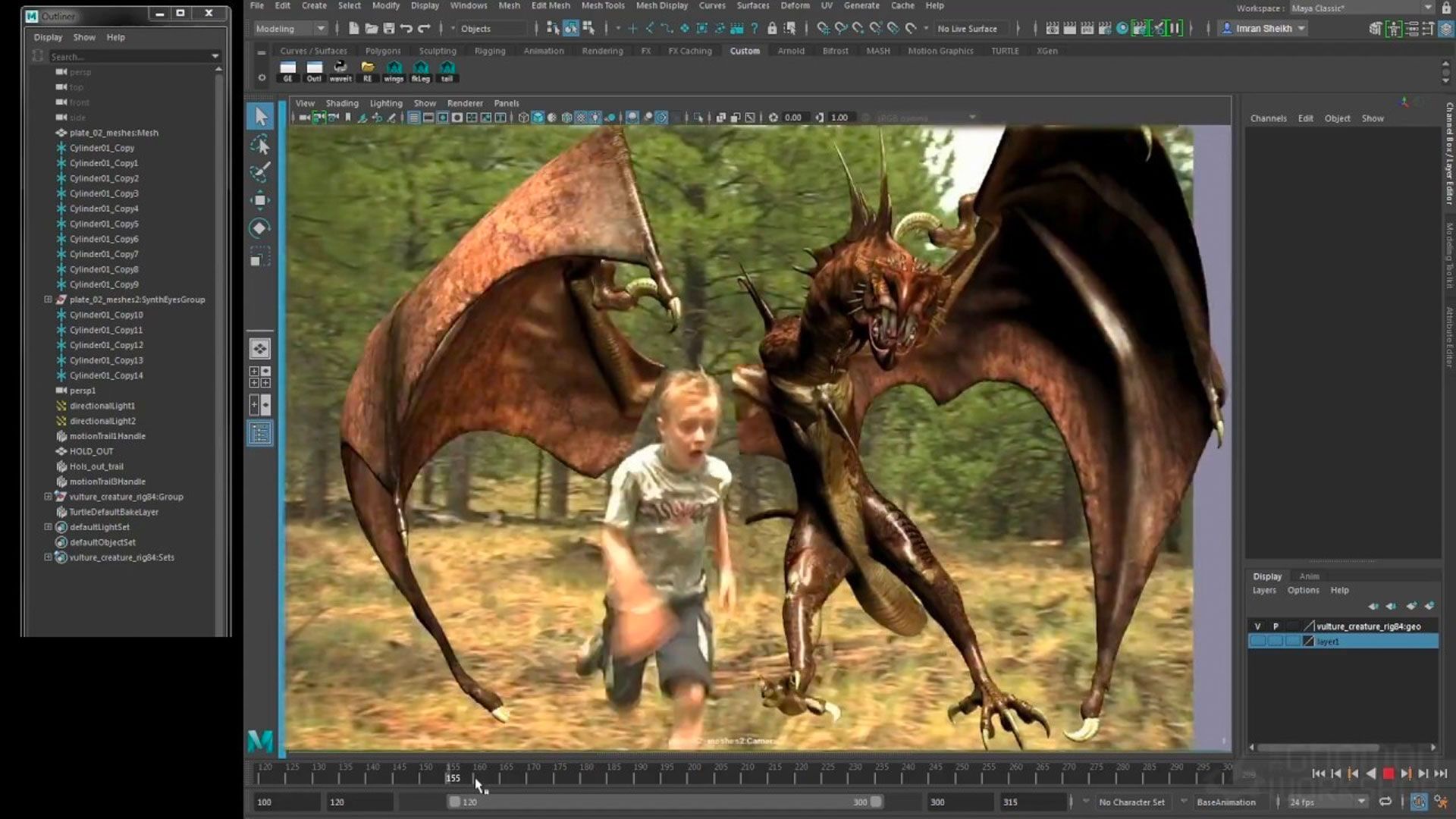Click the No Live Surface button
Viewport: 1456px width, 819px height.
click(966, 29)
